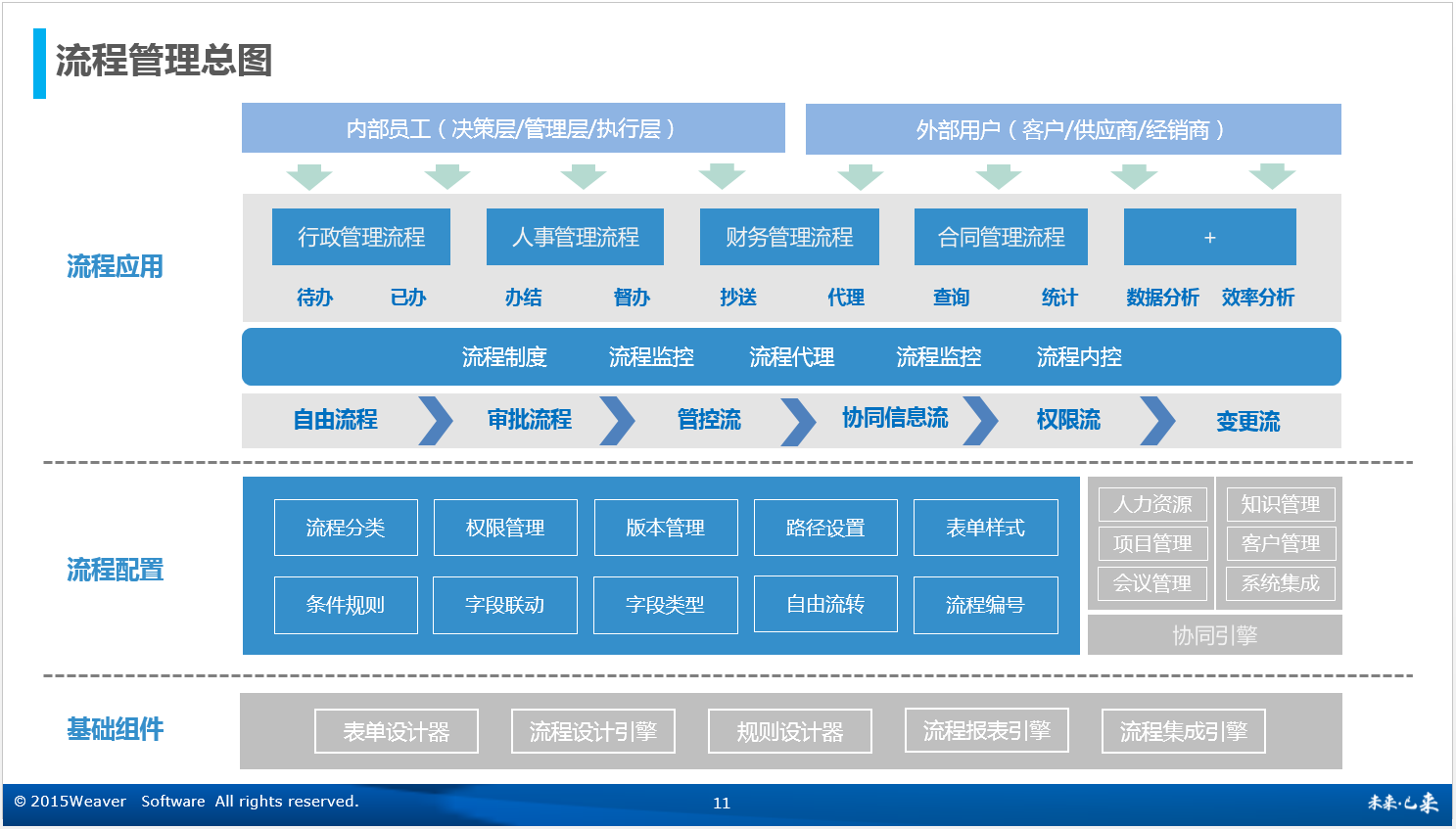Click the plus box beside 合同管理流程
This screenshot has height=829, width=1456.
(x=1209, y=237)
